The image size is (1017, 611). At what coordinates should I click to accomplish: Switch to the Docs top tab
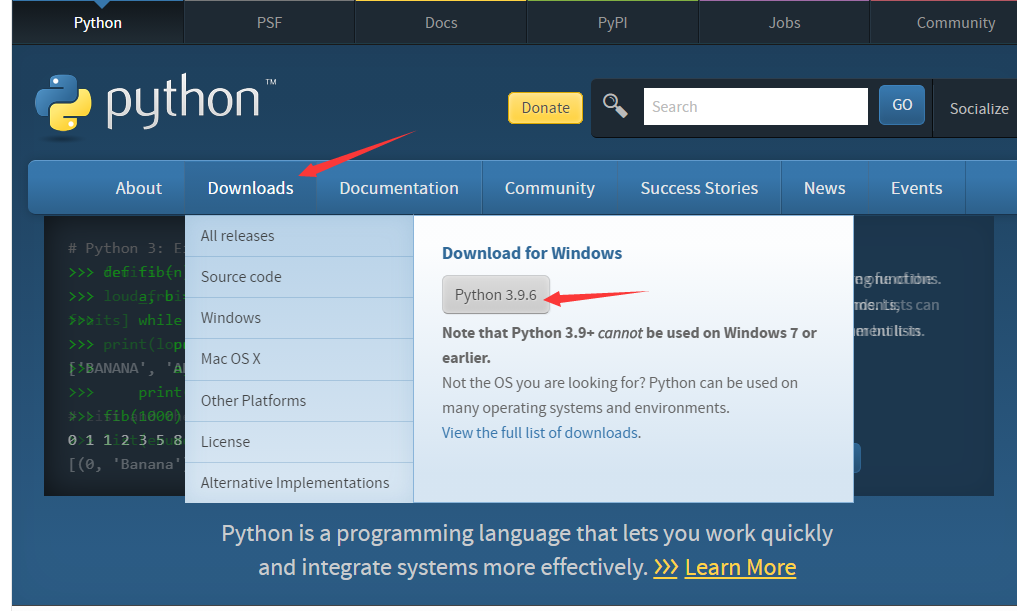pos(441,23)
